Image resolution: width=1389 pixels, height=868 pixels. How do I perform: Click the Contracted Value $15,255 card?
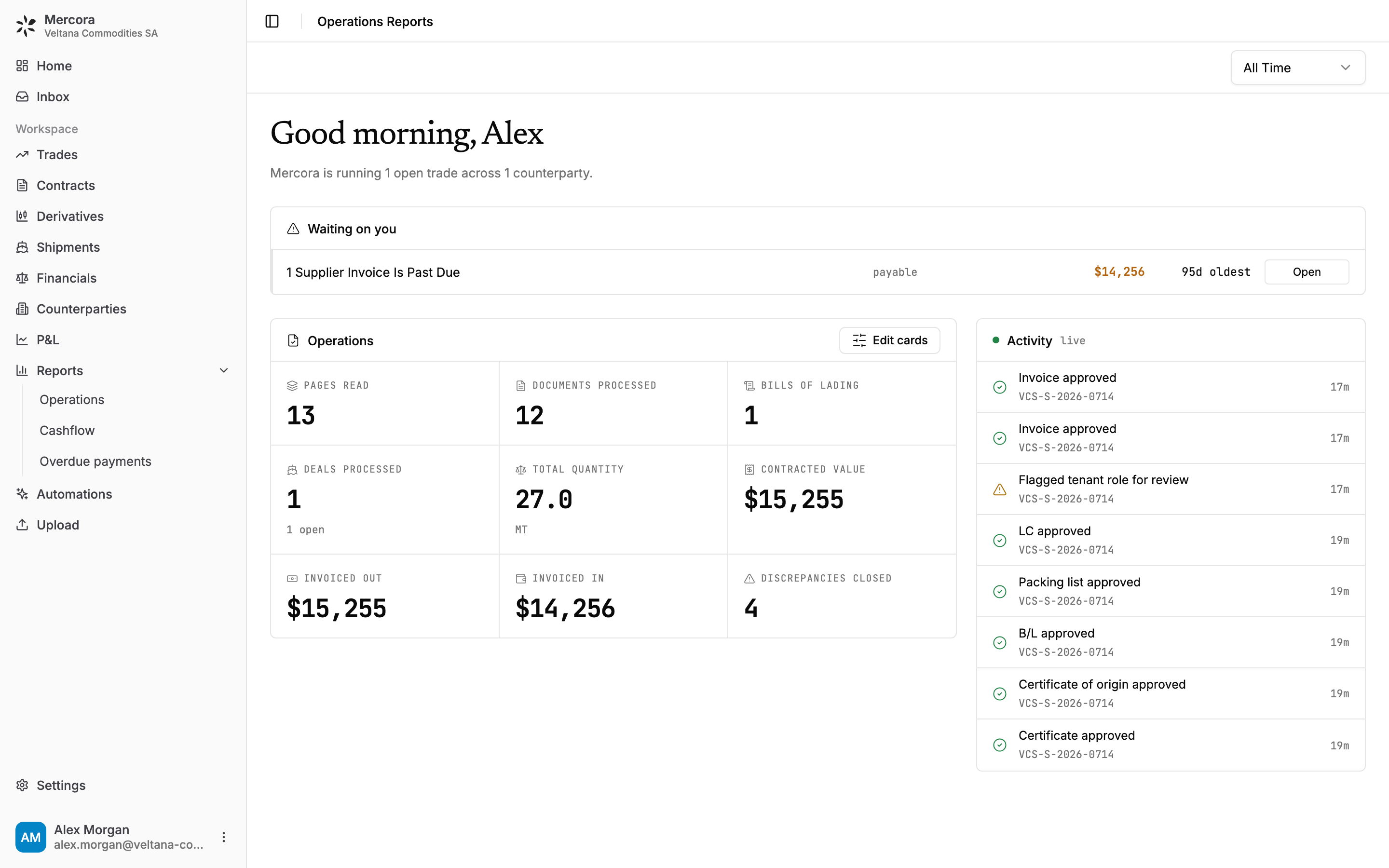click(842, 500)
